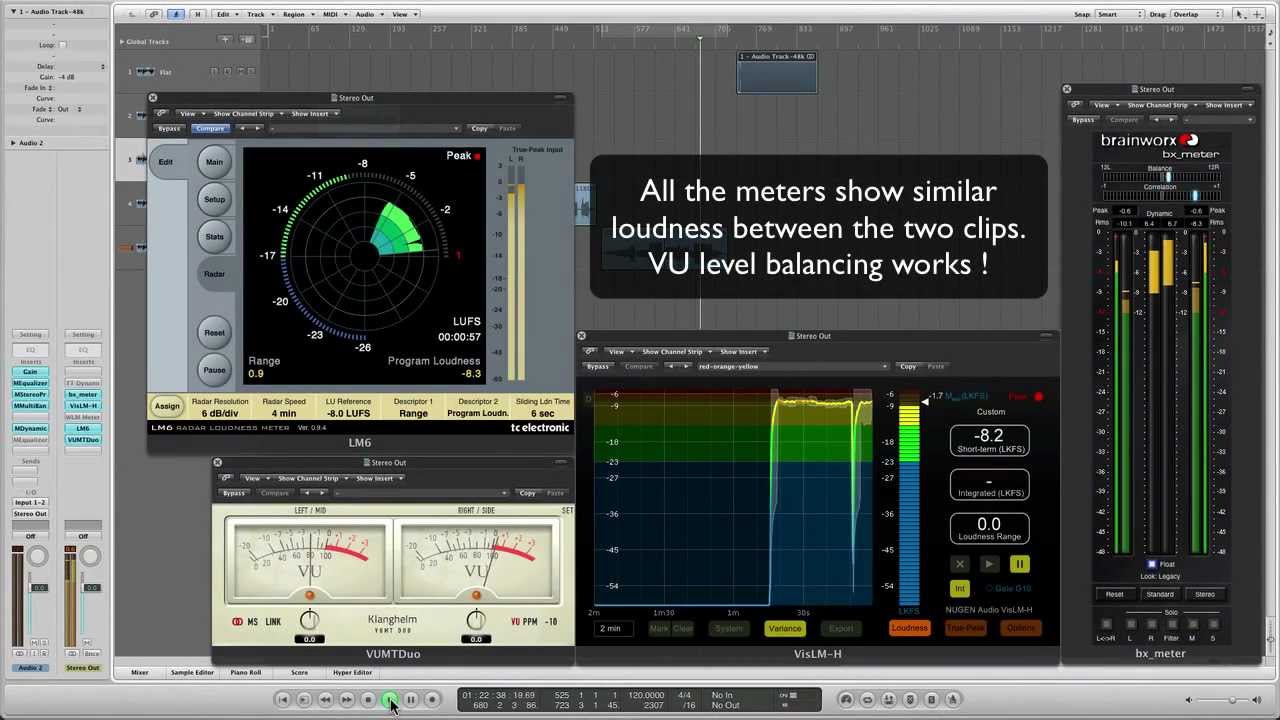Toggle Bypass in VUMTDuo plugin window
Screen dimensions: 1280x720
point(234,493)
